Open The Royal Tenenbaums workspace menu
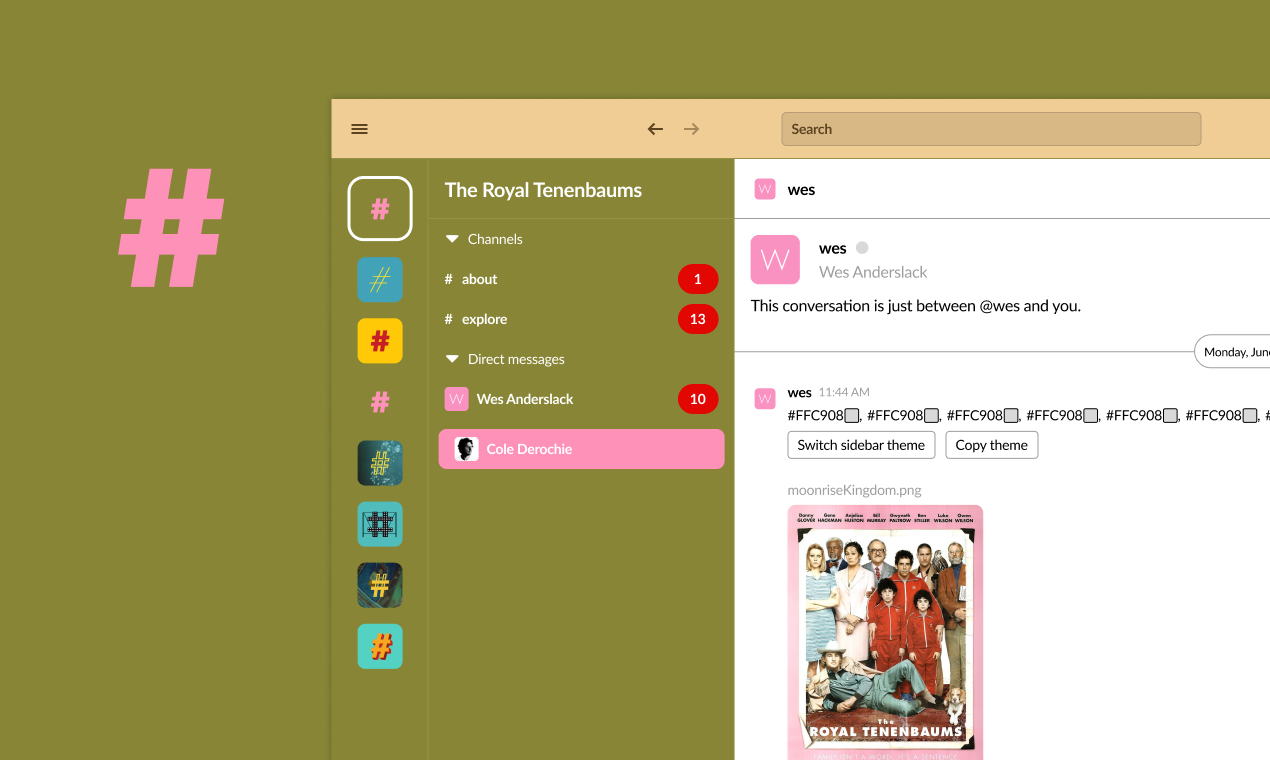This screenshot has width=1270, height=760. click(x=543, y=190)
